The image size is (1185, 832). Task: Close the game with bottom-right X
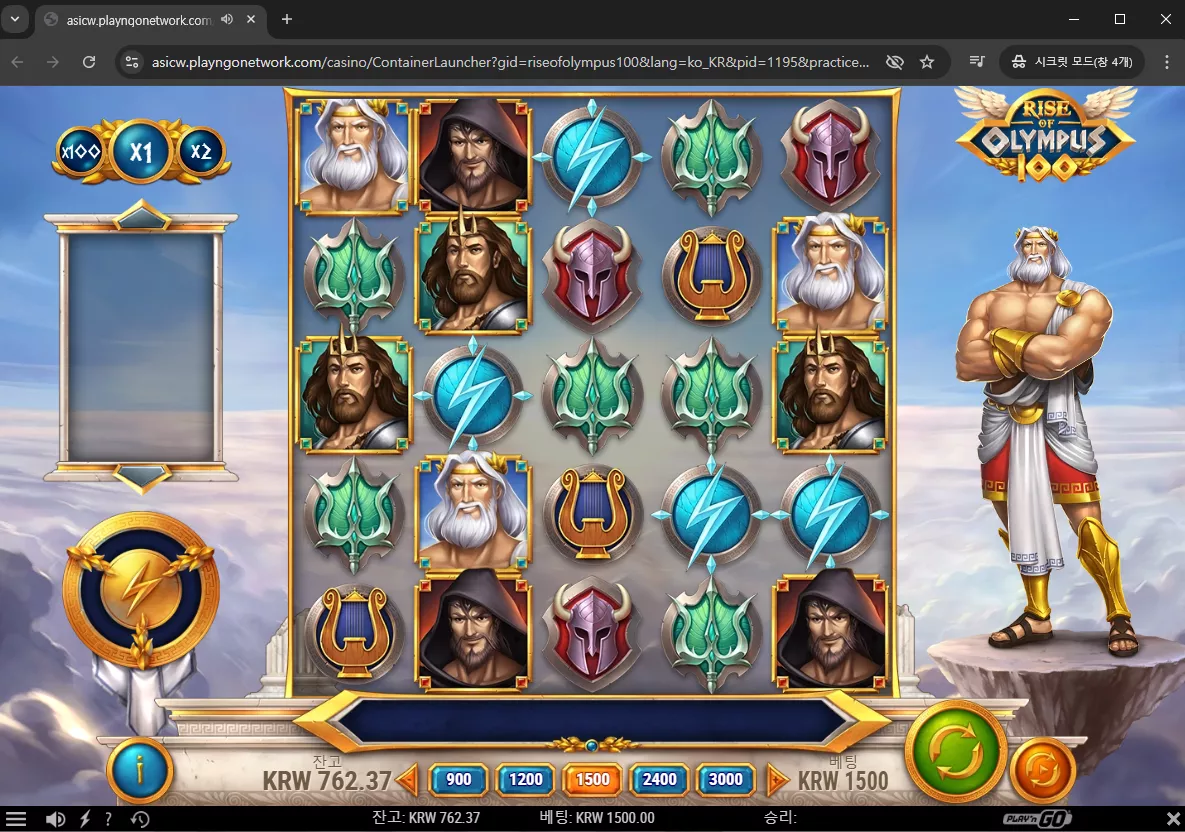[x=1172, y=818]
